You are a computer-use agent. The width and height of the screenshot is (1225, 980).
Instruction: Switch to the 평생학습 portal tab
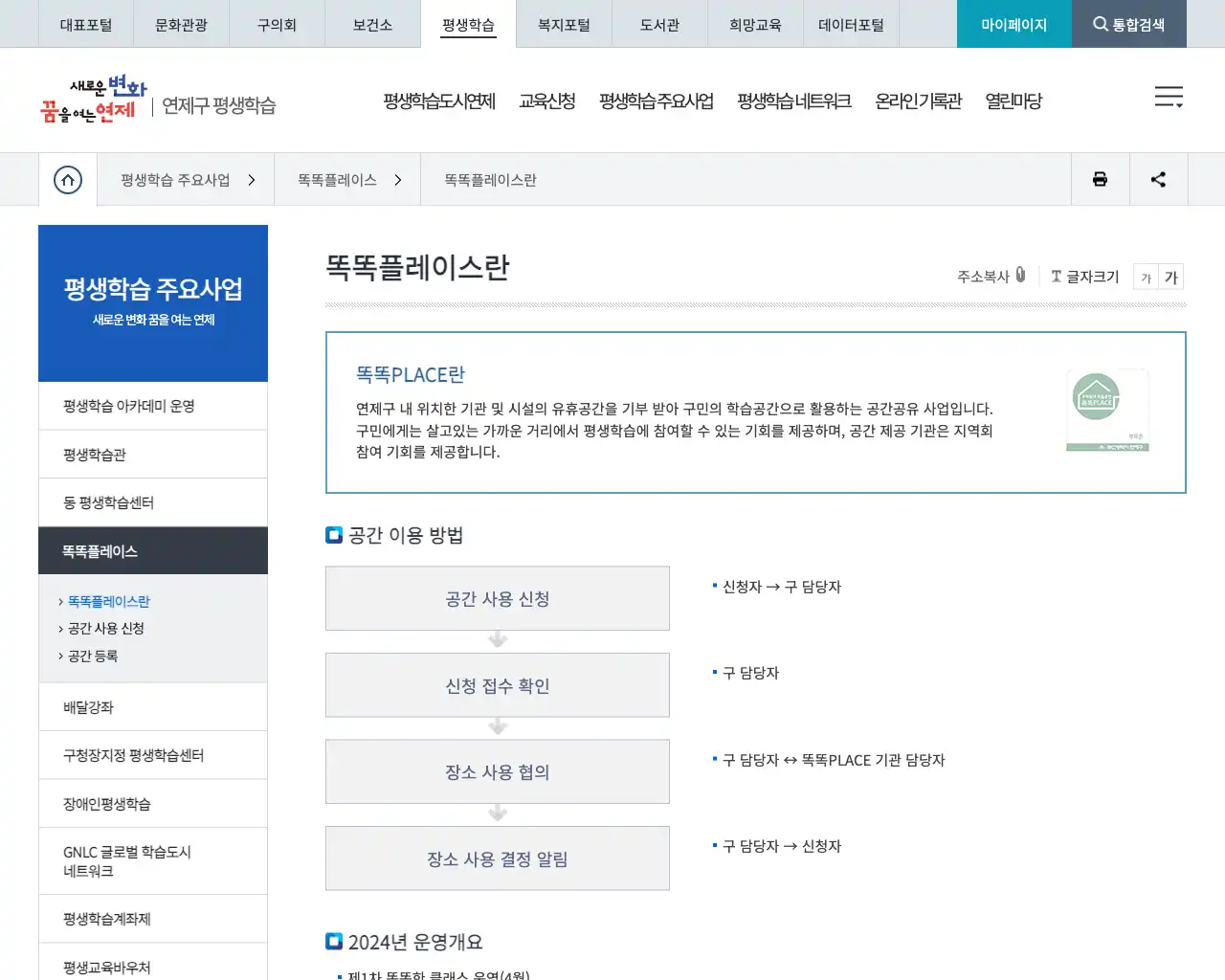click(468, 24)
